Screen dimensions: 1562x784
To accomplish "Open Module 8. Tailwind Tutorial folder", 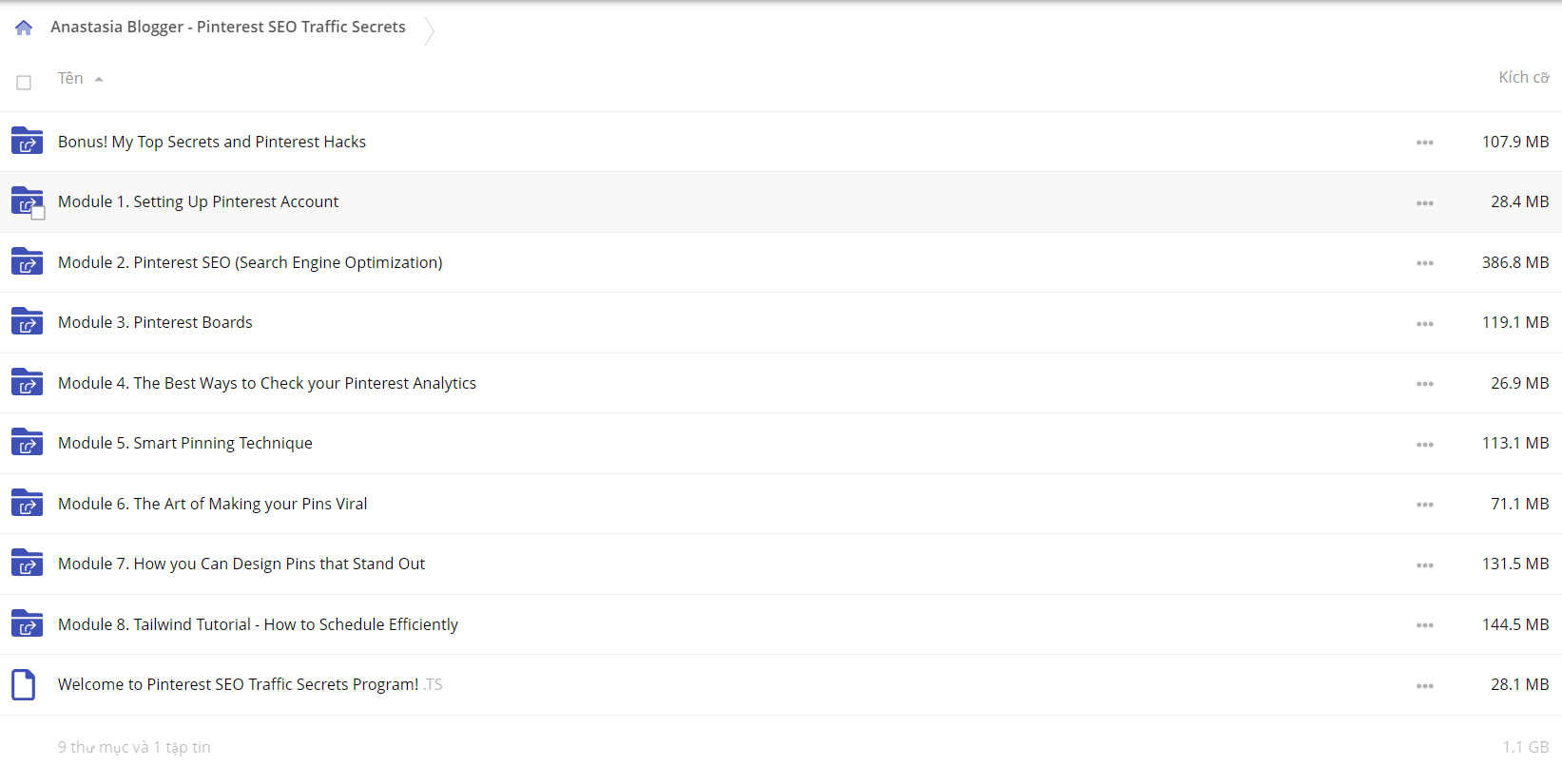I will pyautogui.click(x=258, y=624).
